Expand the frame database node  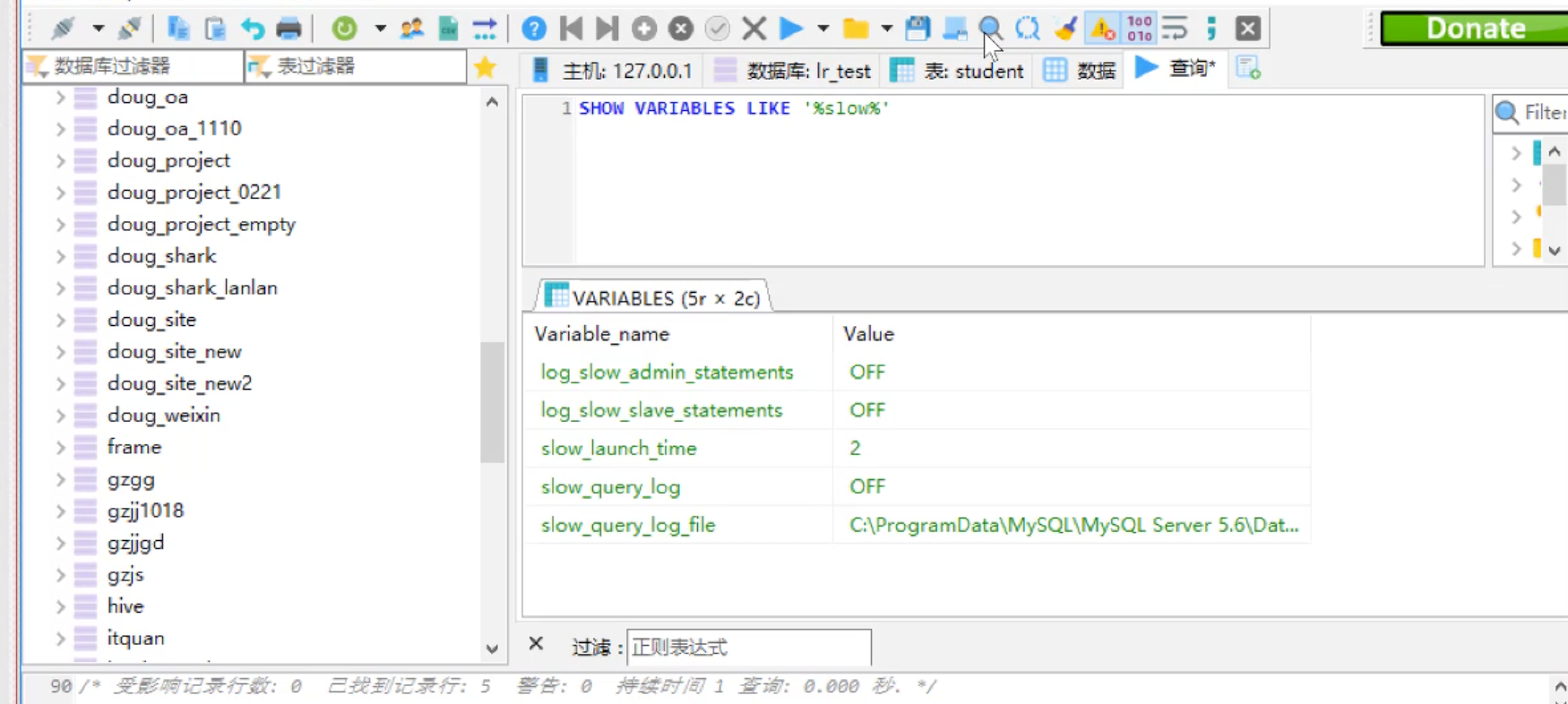pos(60,447)
